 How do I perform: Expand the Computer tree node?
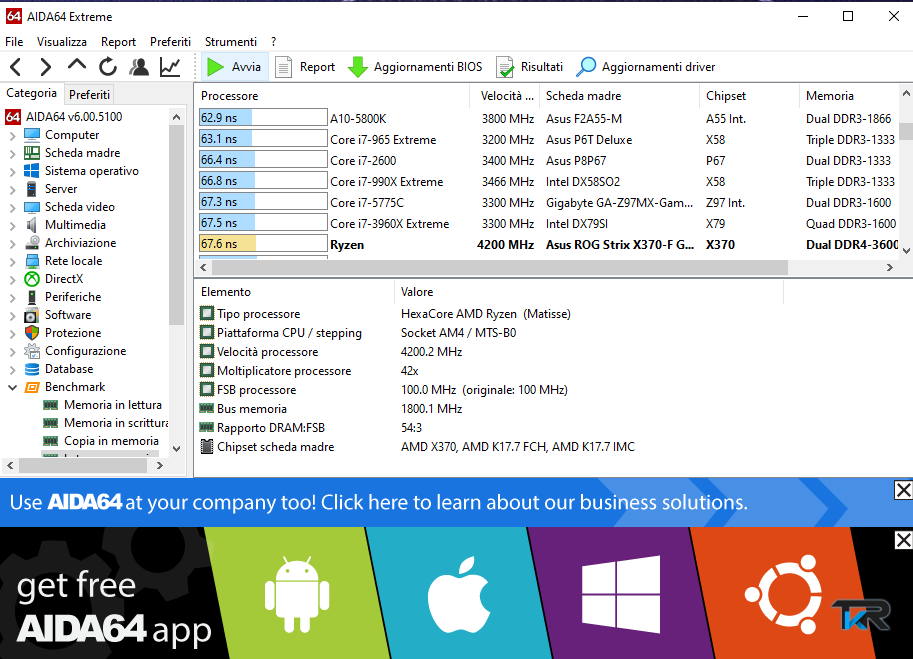click(12, 136)
